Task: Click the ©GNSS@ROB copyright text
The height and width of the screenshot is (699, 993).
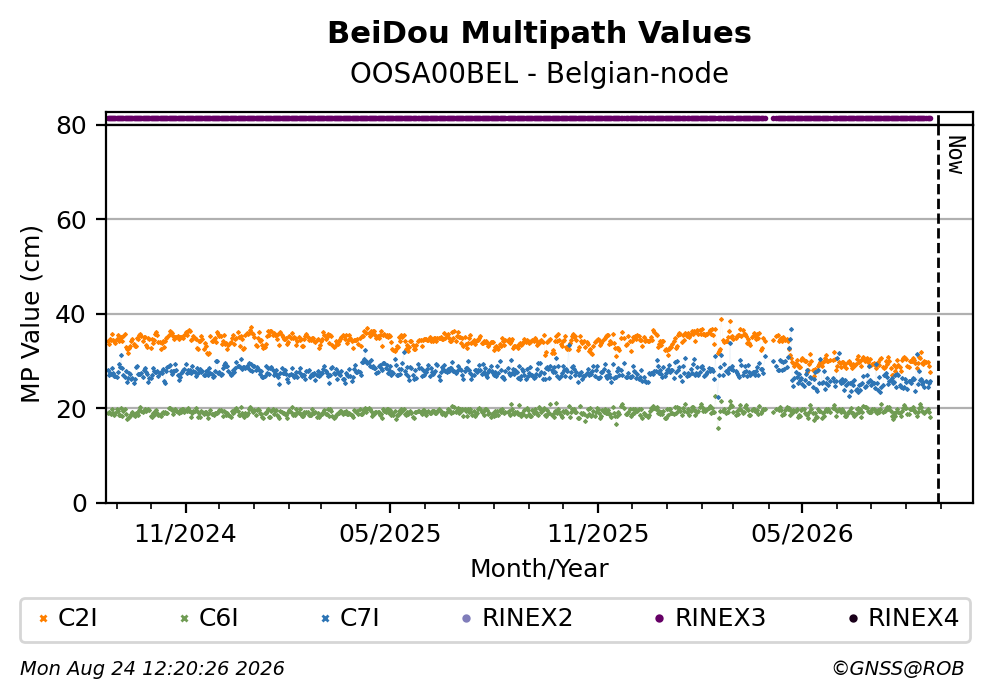Action: tap(899, 669)
